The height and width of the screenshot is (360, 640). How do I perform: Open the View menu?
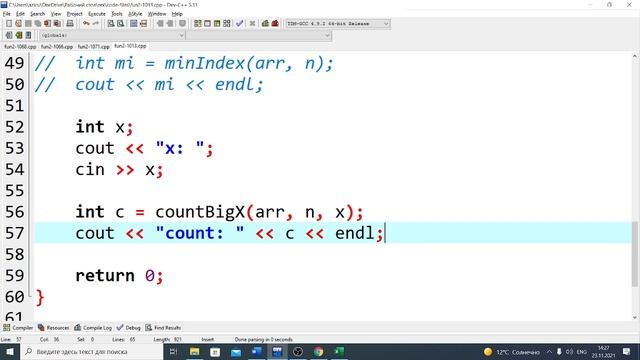56,14
